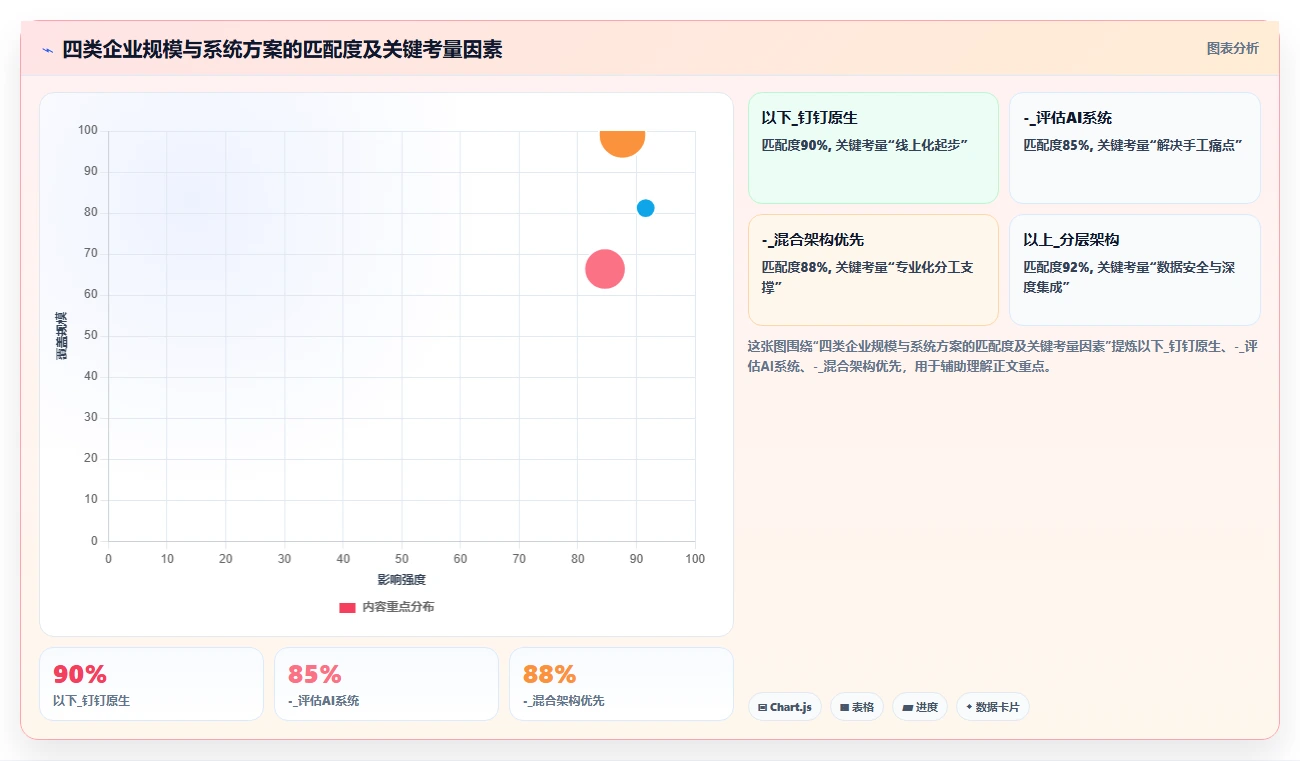Click the text 匹配度90%, 关键考量“线上化起步”
The image size is (1300, 761).
tap(865, 145)
